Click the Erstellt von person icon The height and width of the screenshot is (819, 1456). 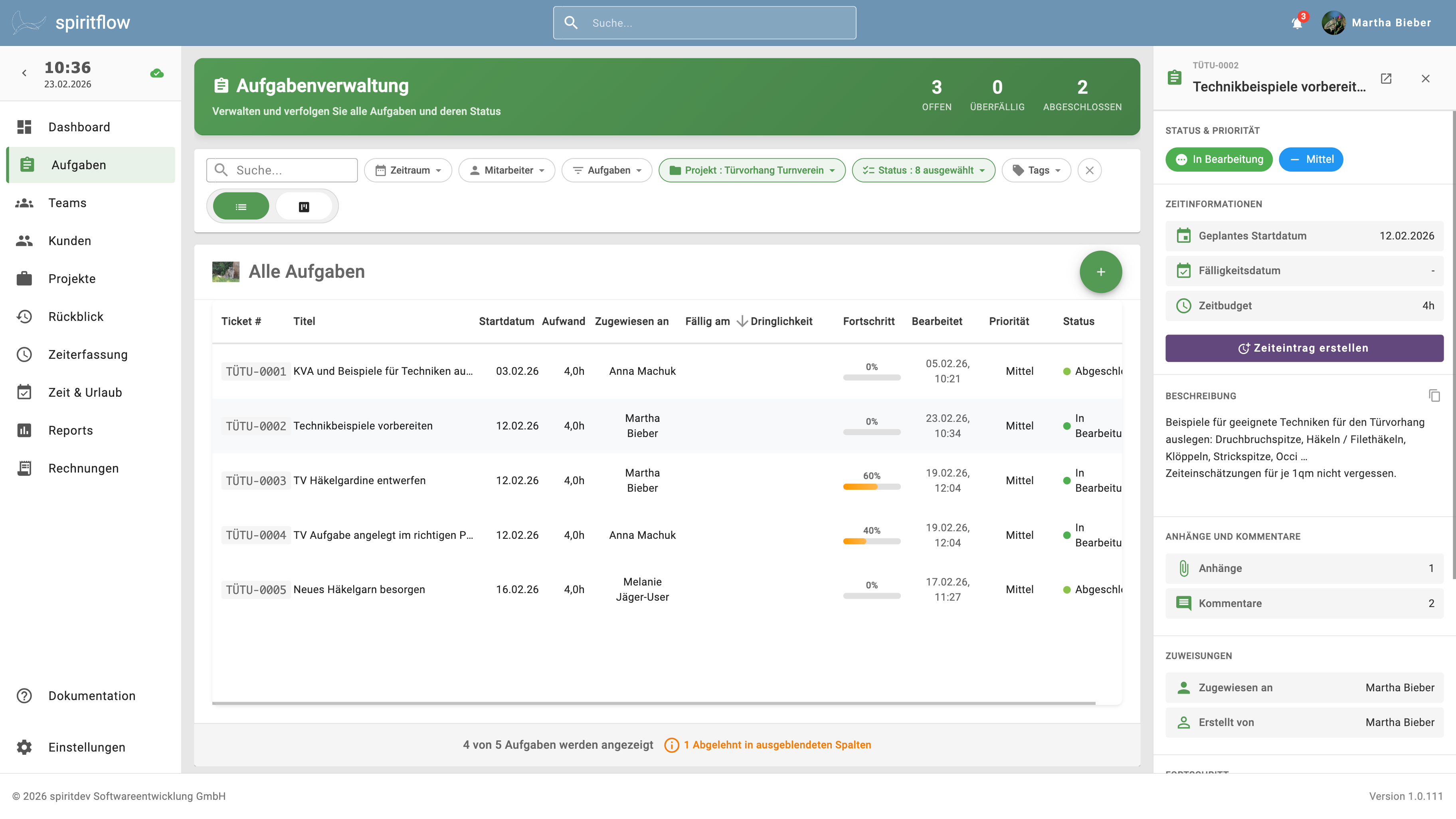(1183, 722)
